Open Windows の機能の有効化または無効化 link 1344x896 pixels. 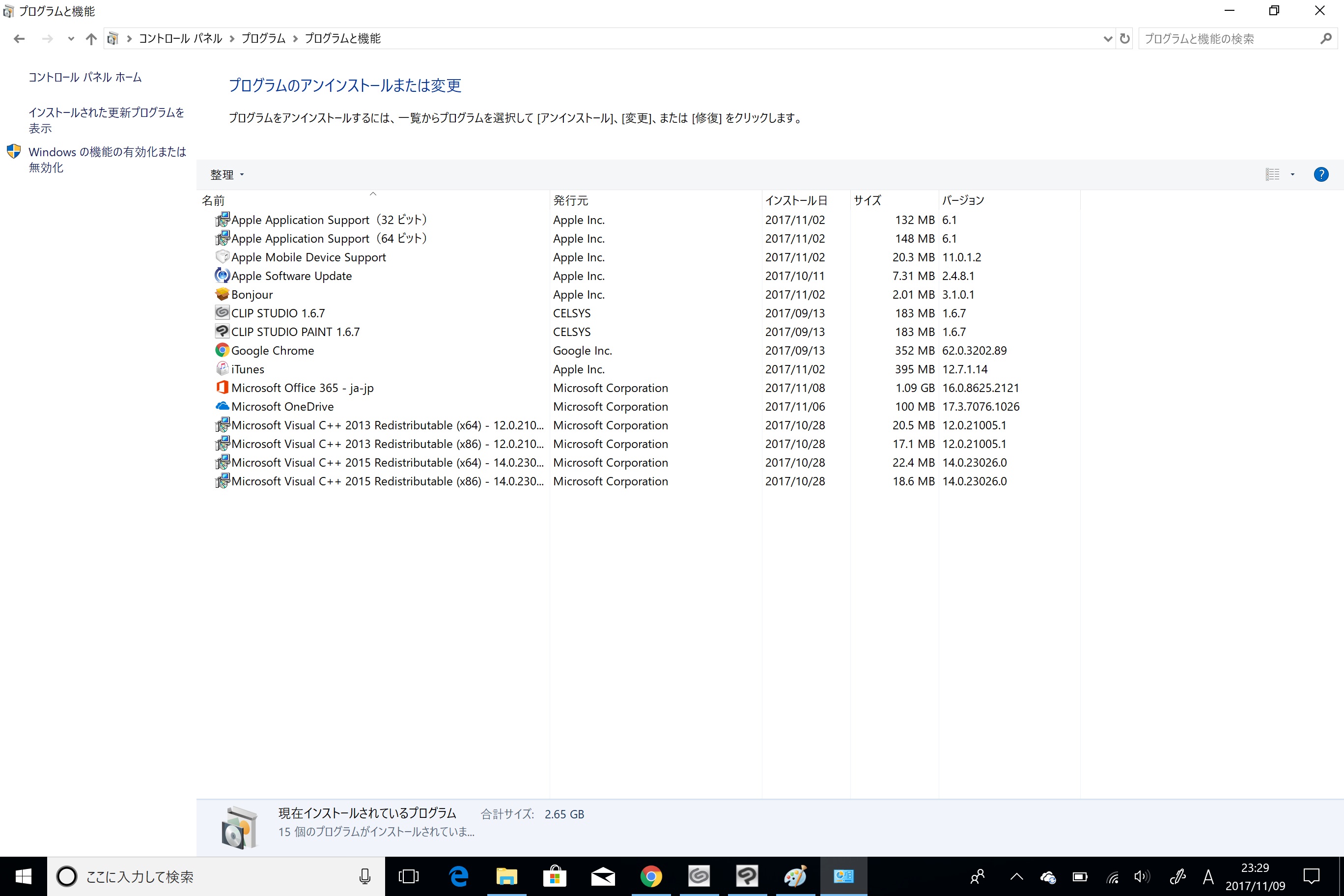[108, 160]
